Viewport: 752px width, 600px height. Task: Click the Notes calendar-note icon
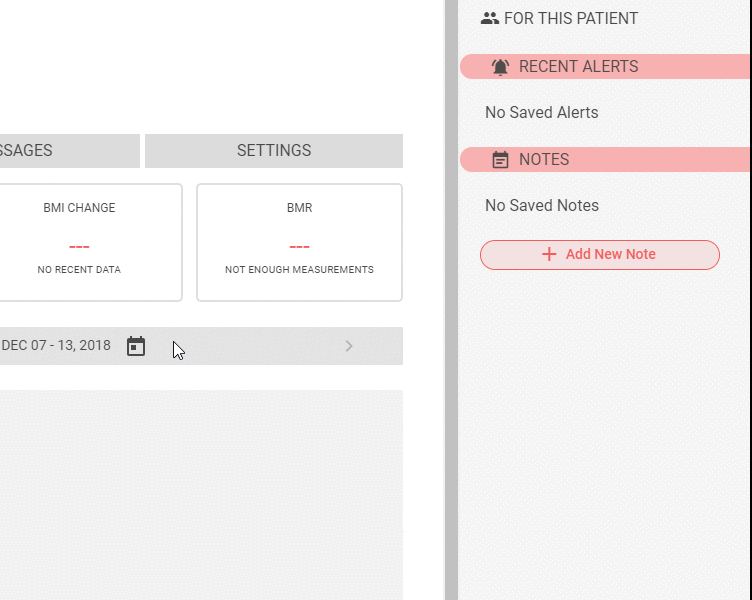(500, 160)
